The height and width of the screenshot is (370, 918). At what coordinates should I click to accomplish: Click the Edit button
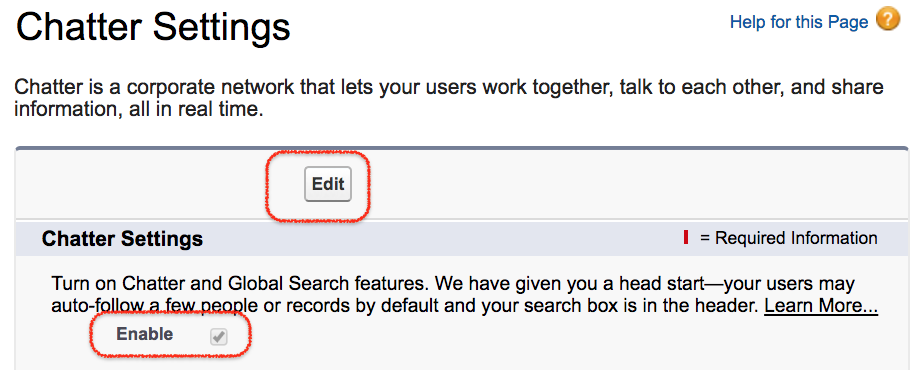328,184
